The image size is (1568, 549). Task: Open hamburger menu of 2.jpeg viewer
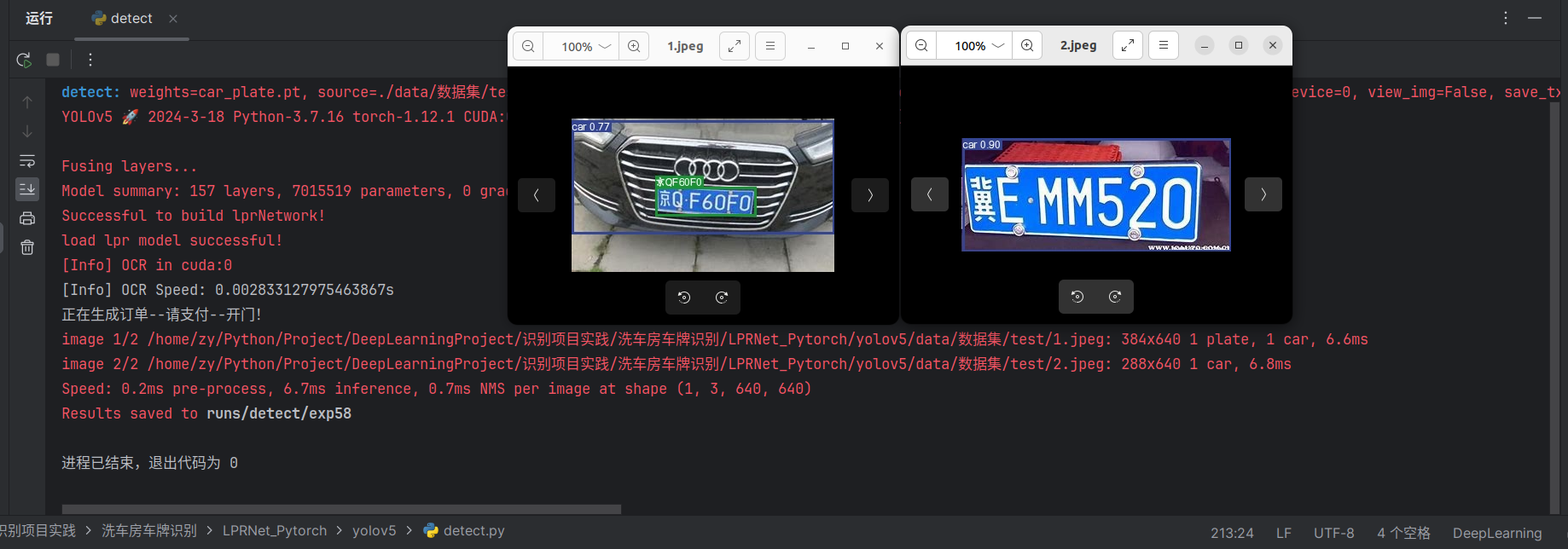[x=1164, y=46]
